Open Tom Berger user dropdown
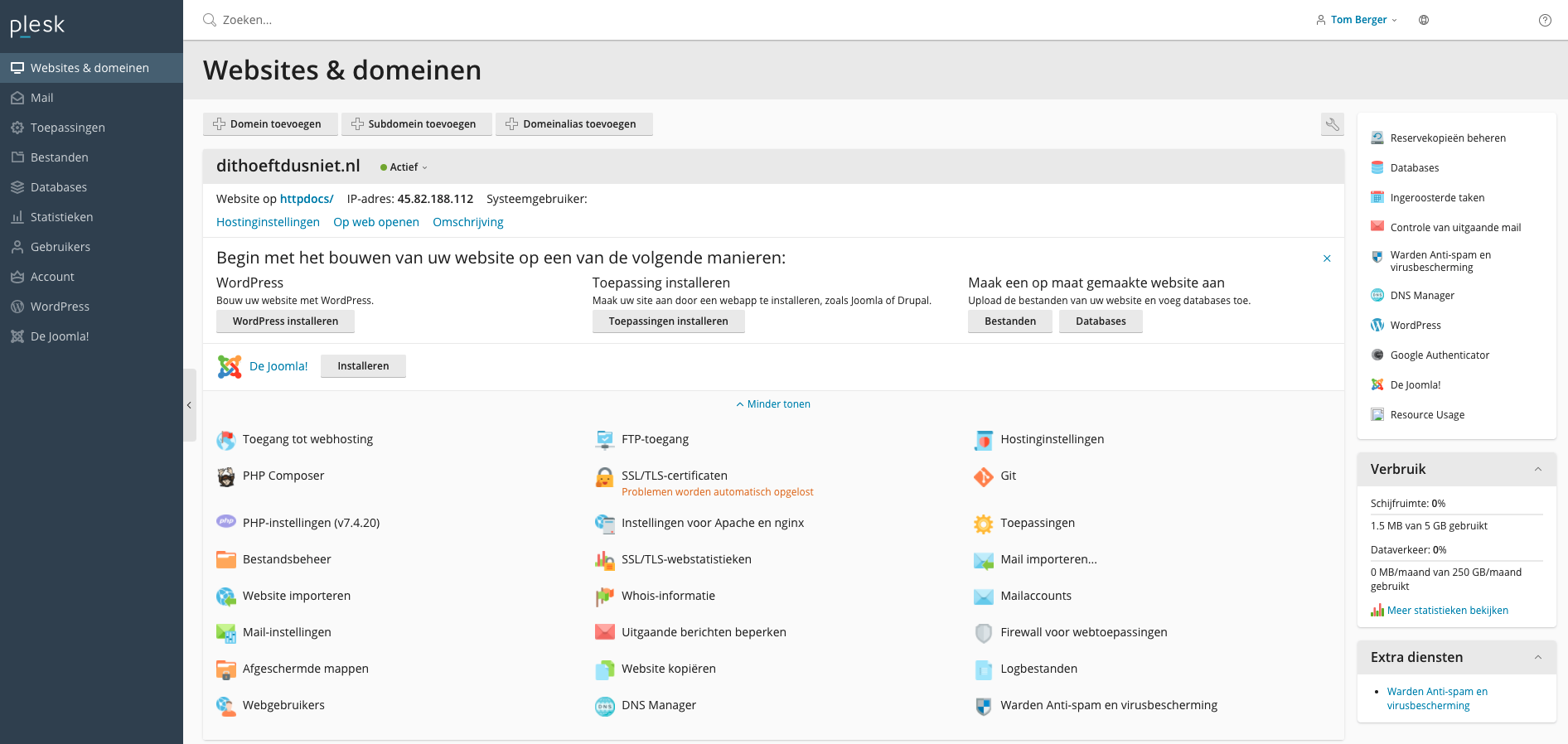This screenshot has height=744, width=1568. click(x=1357, y=20)
